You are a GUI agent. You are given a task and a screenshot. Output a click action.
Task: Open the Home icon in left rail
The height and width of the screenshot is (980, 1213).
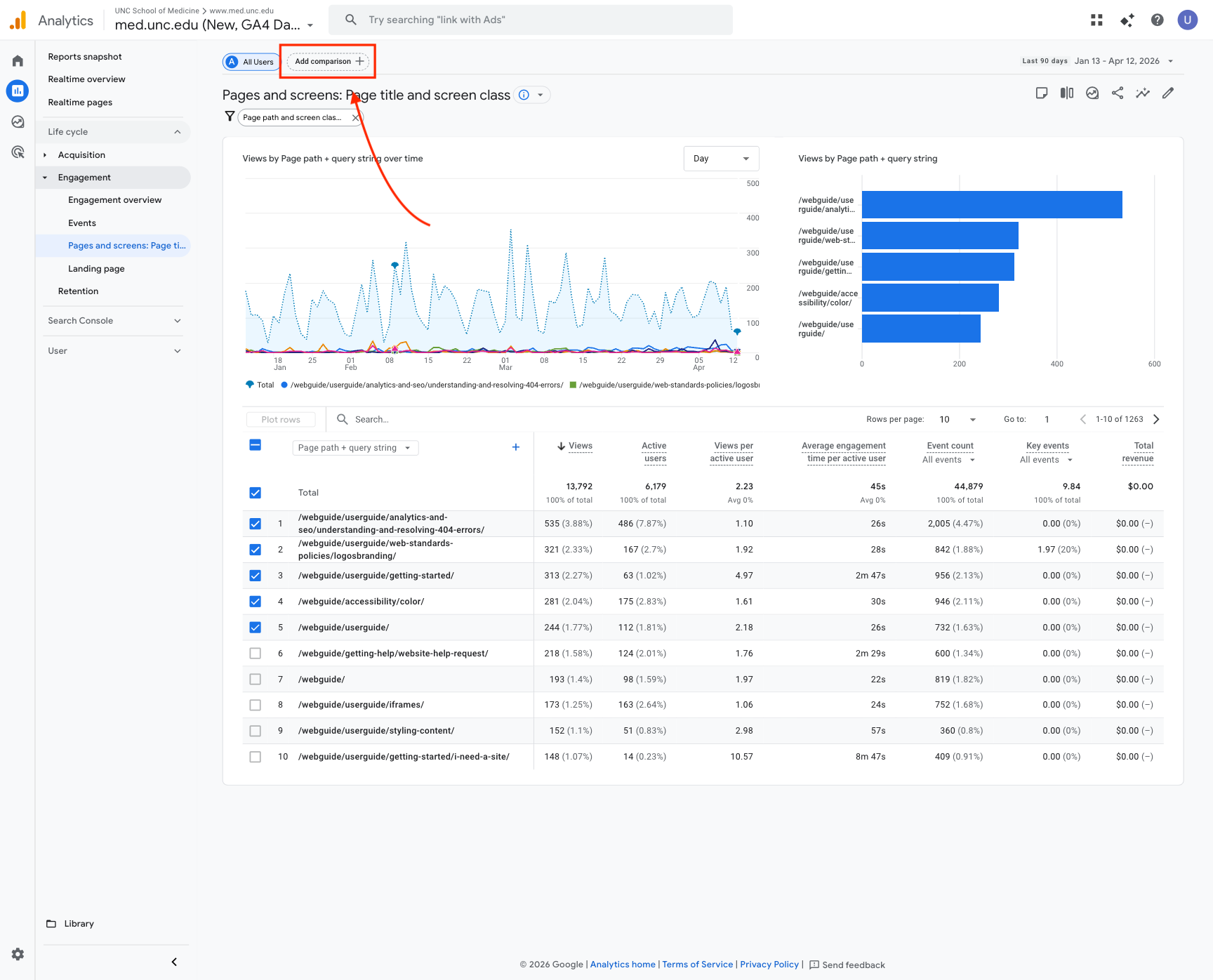pos(18,61)
